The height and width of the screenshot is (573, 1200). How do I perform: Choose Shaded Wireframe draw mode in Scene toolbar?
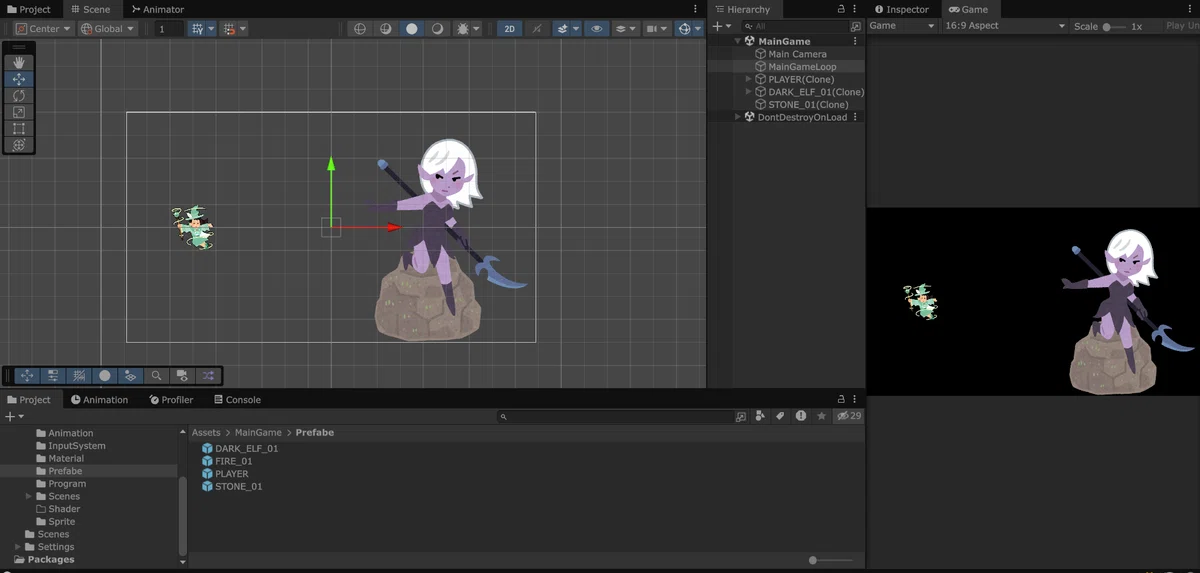coord(386,29)
